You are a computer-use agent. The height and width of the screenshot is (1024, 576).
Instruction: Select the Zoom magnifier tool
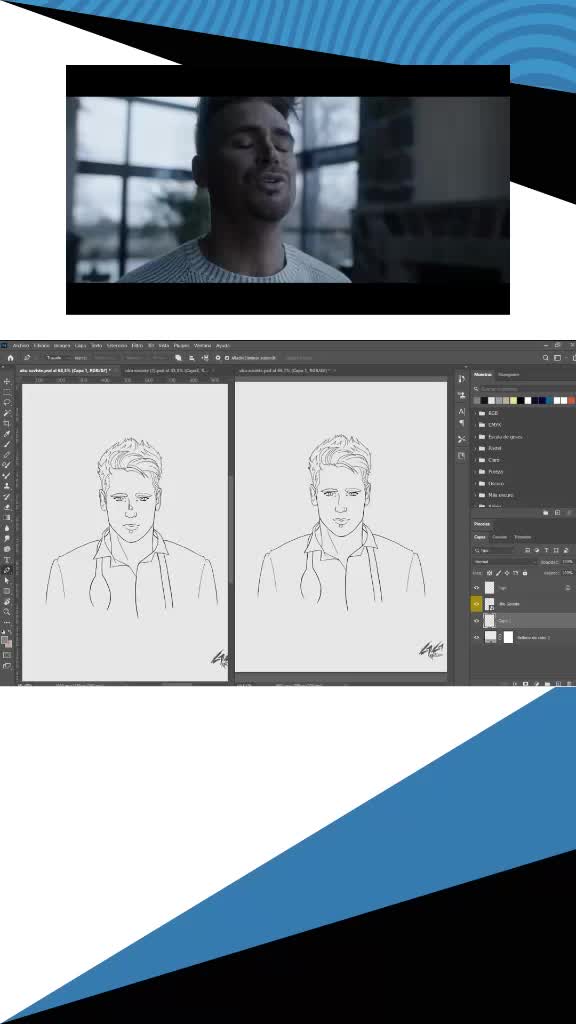point(7,612)
